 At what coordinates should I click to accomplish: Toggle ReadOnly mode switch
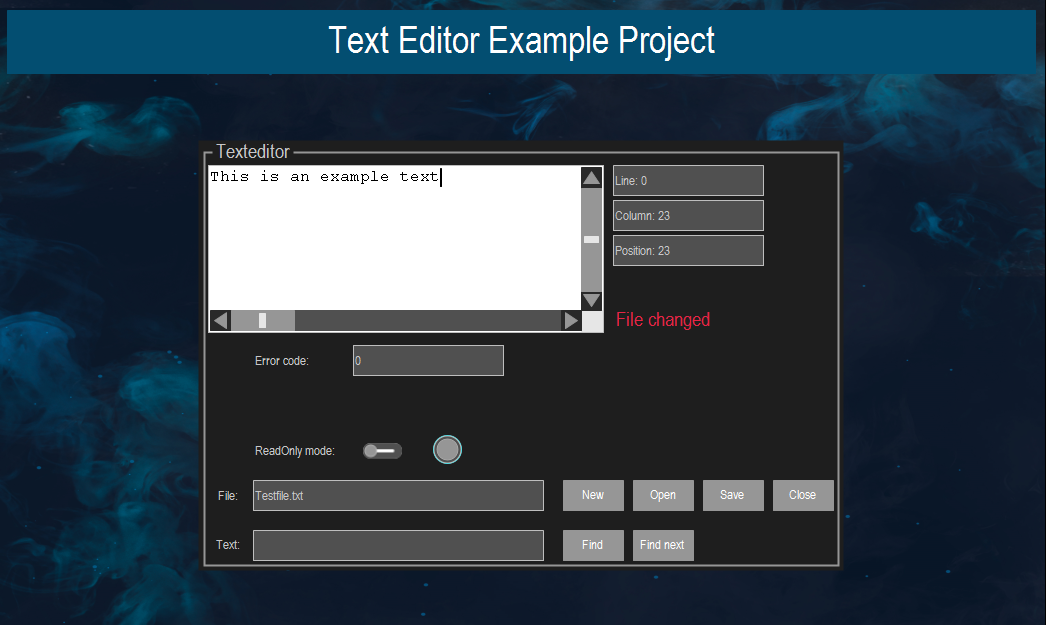tap(382, 451)
